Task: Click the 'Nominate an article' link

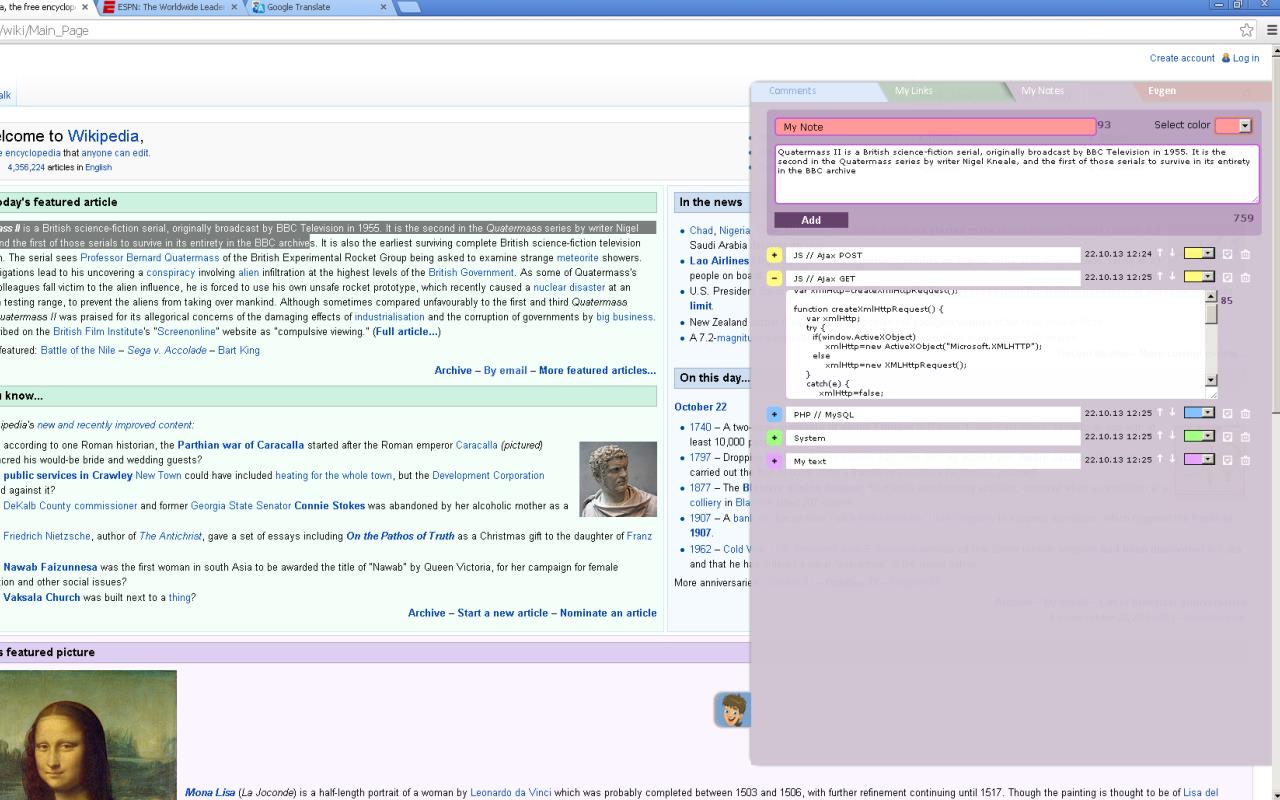Action: (608, 613)
